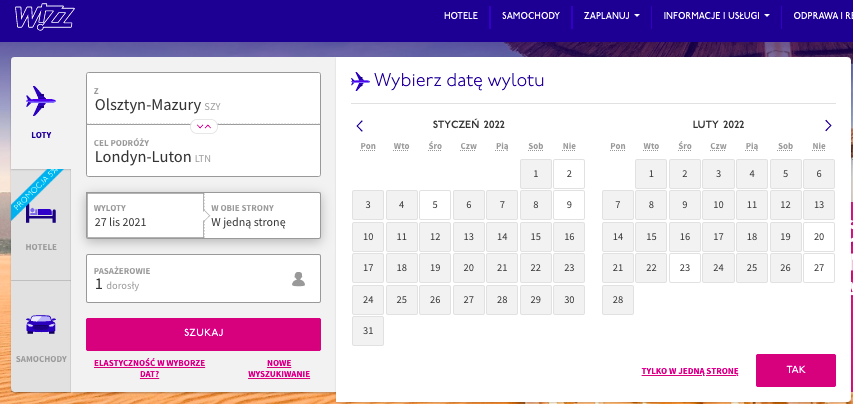Click the Wyloty departure date field

[x=145, y=215]
